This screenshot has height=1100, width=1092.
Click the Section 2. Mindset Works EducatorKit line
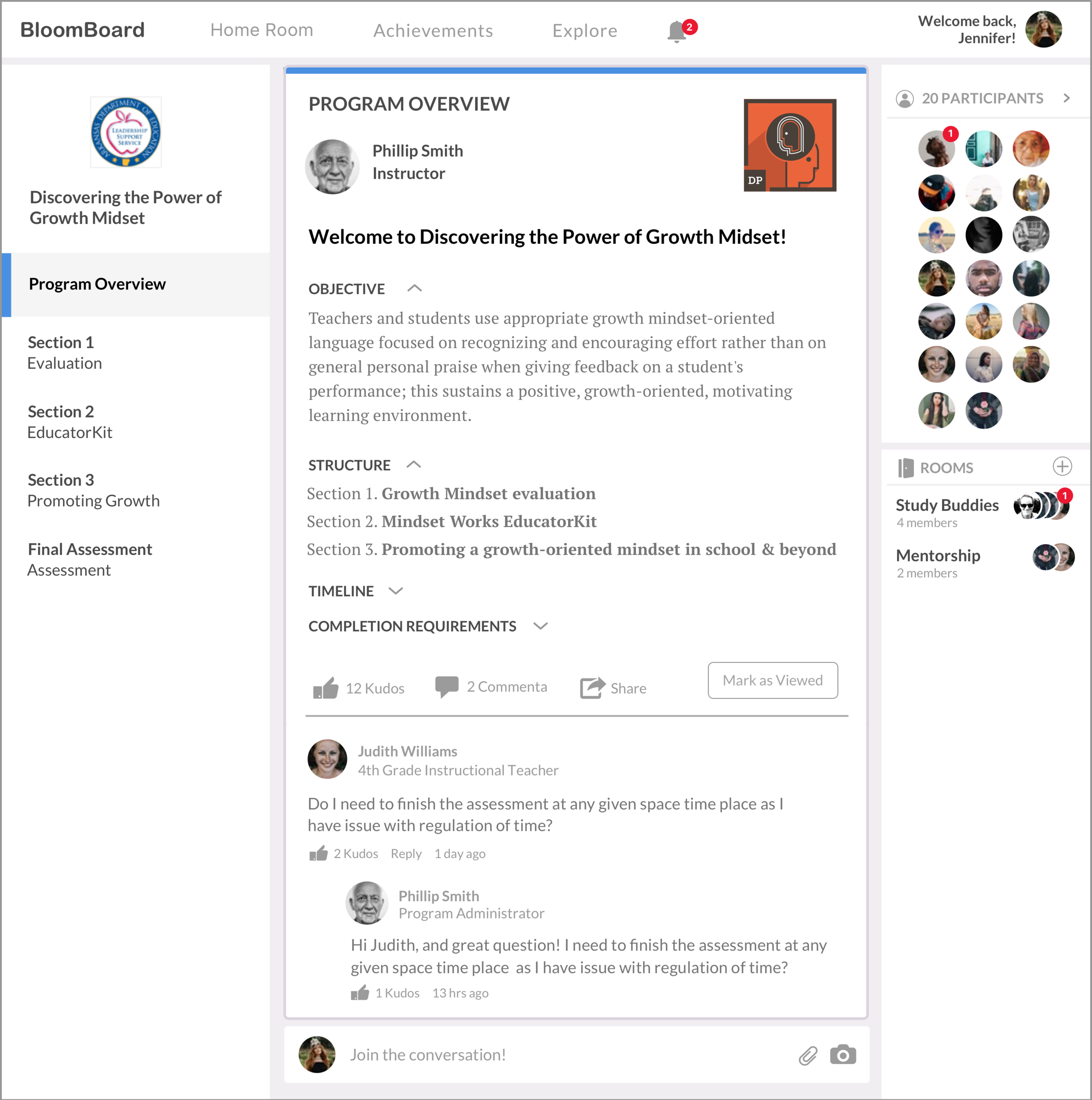click(x=452, y=521)
